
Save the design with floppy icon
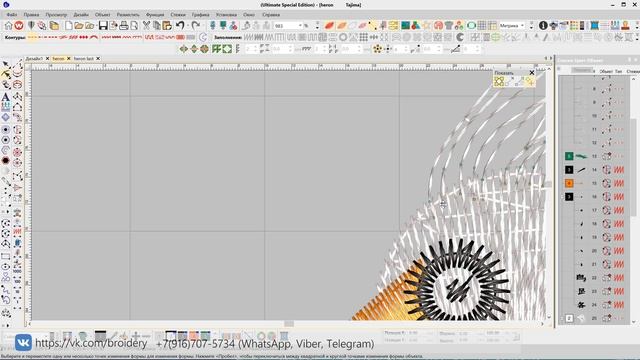click(103, 26)
